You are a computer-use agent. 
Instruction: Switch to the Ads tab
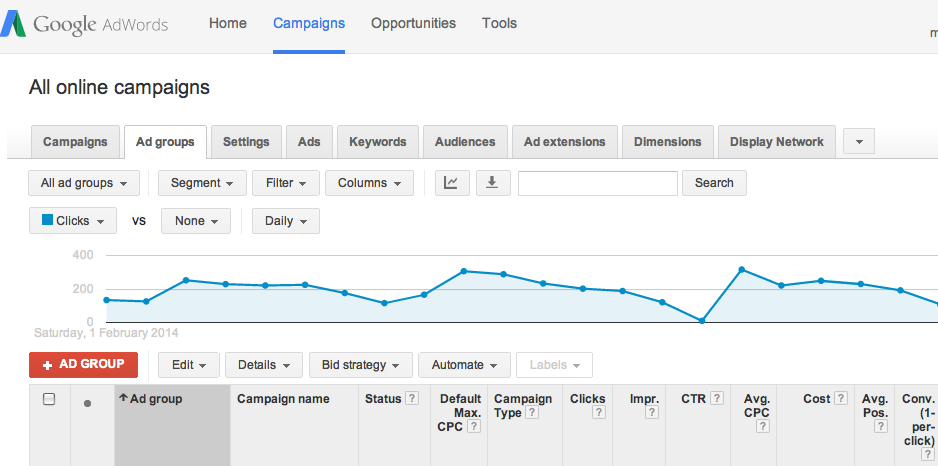click(309, 142)
